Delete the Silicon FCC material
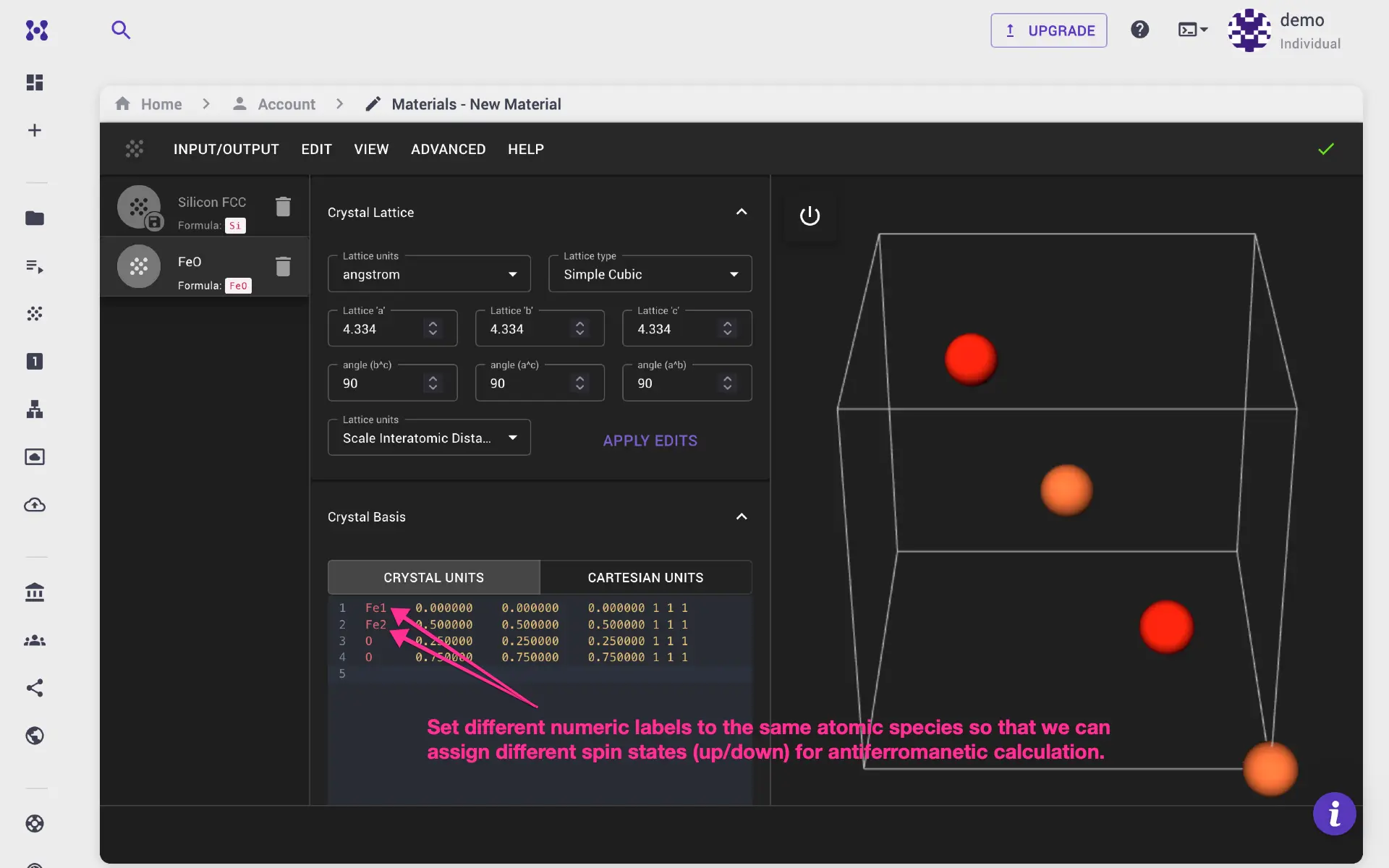 [x=283, y=207]
